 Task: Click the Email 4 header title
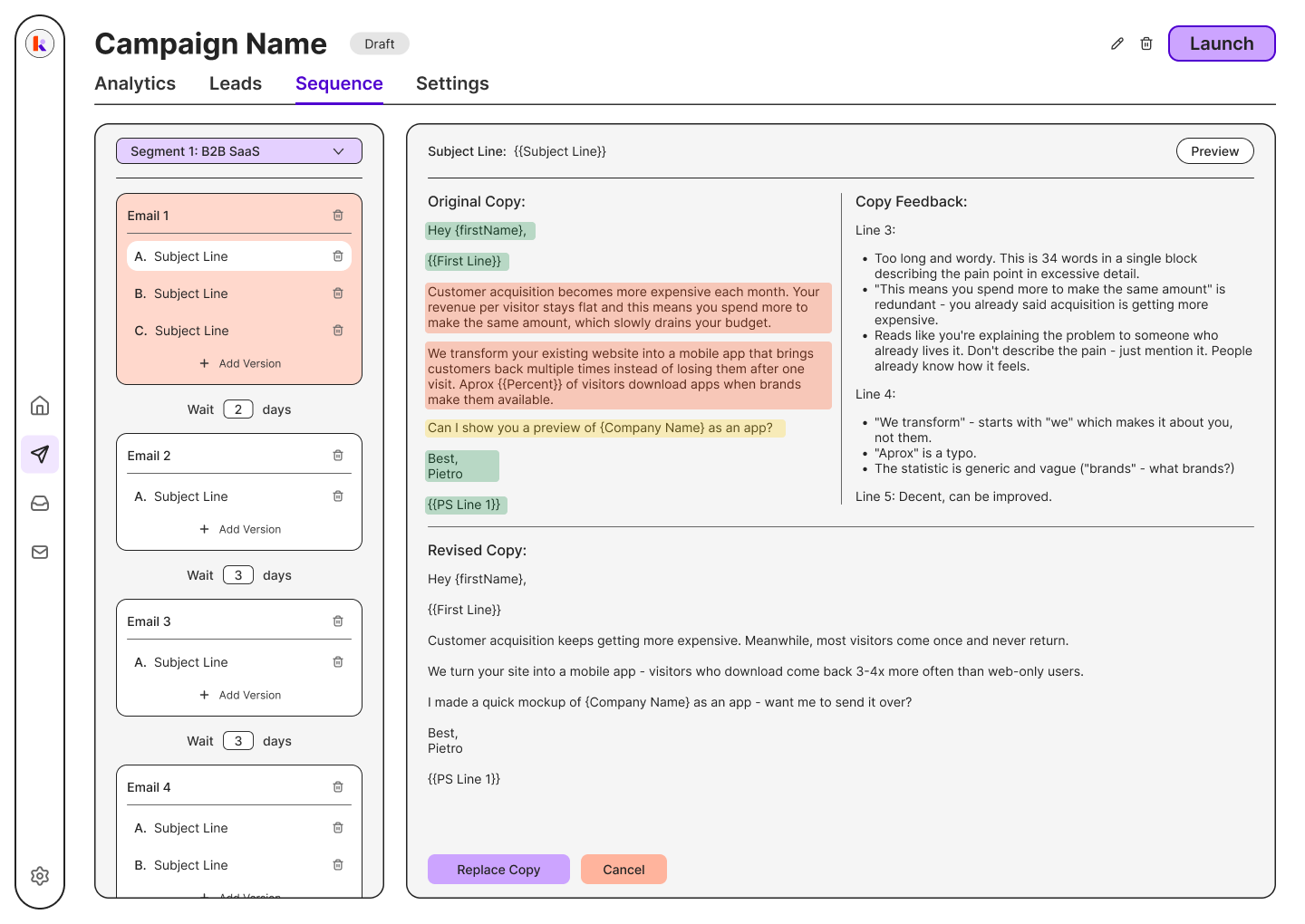[149, 787]
